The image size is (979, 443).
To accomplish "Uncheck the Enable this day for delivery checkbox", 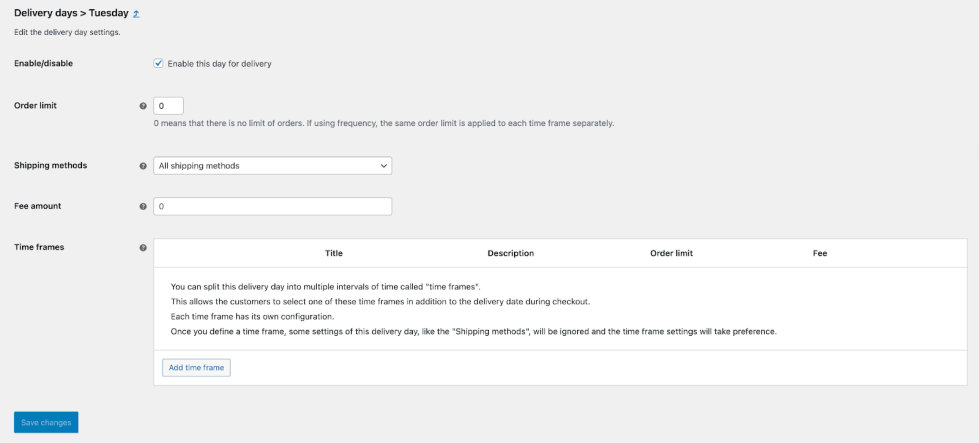I will (158, 63).
